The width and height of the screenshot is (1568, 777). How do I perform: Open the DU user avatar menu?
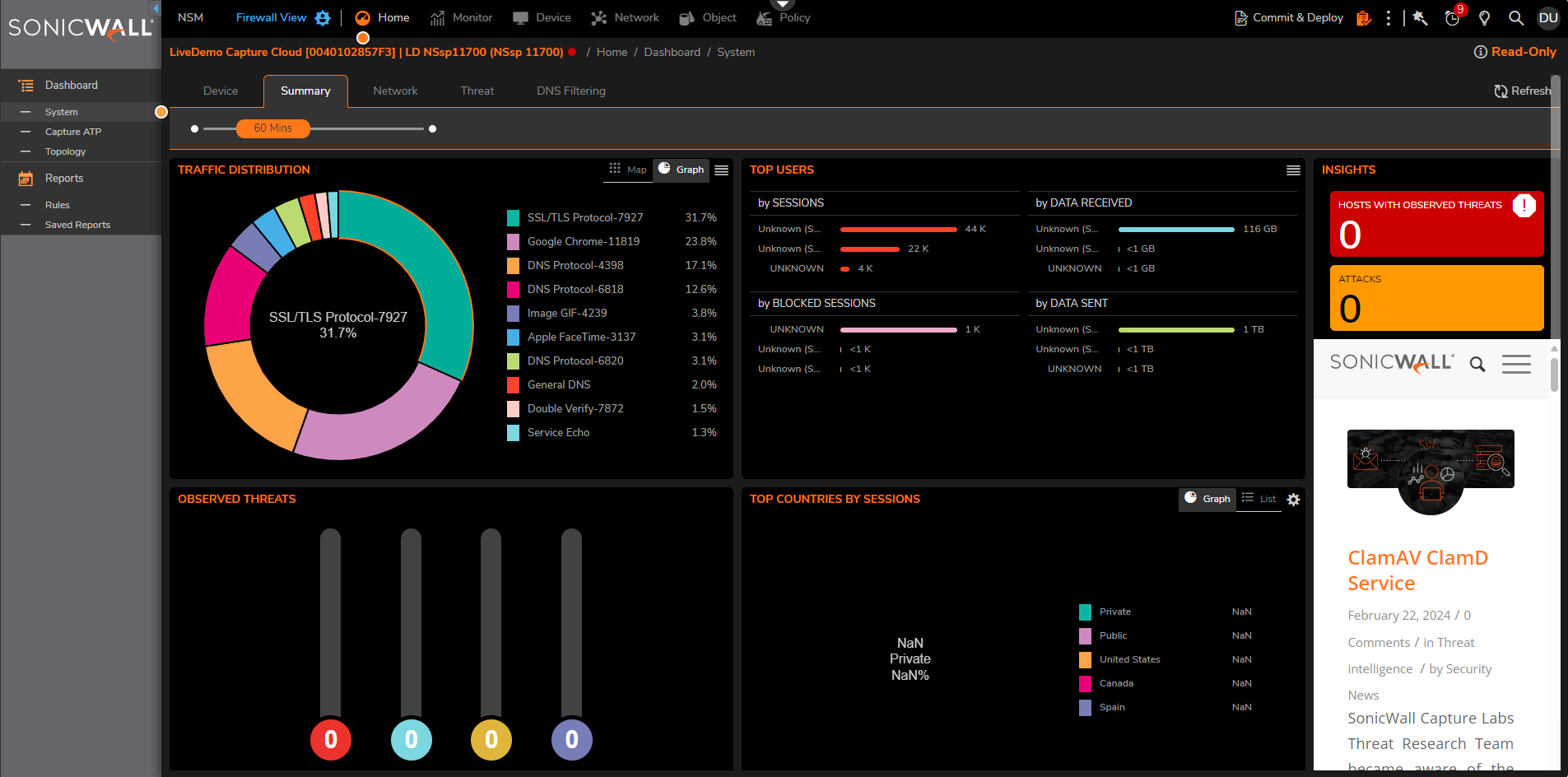tap(1548, 18)
